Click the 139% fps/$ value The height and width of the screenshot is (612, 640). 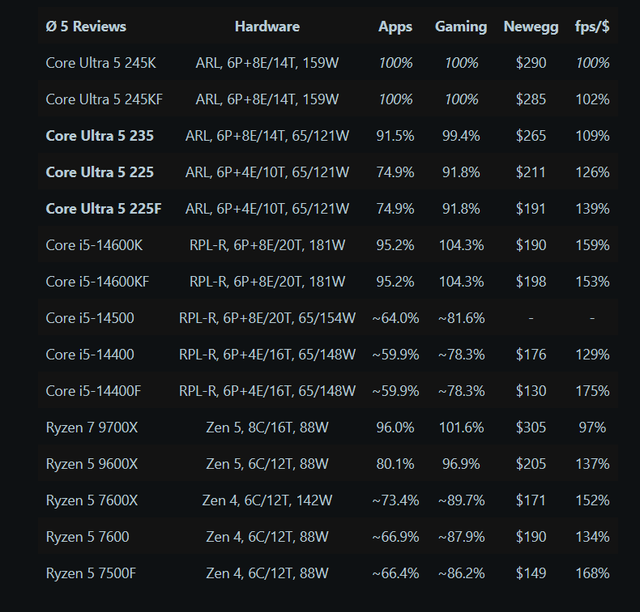pyautogui.click(x=592, y=209)
